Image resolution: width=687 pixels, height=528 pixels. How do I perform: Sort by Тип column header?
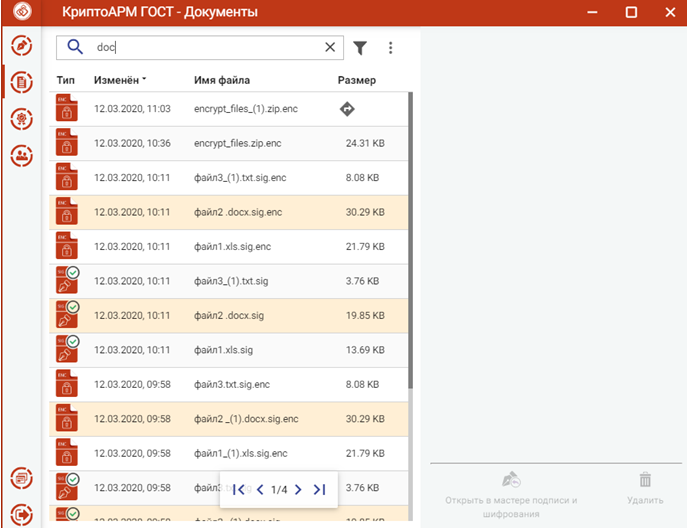(65, 80)
